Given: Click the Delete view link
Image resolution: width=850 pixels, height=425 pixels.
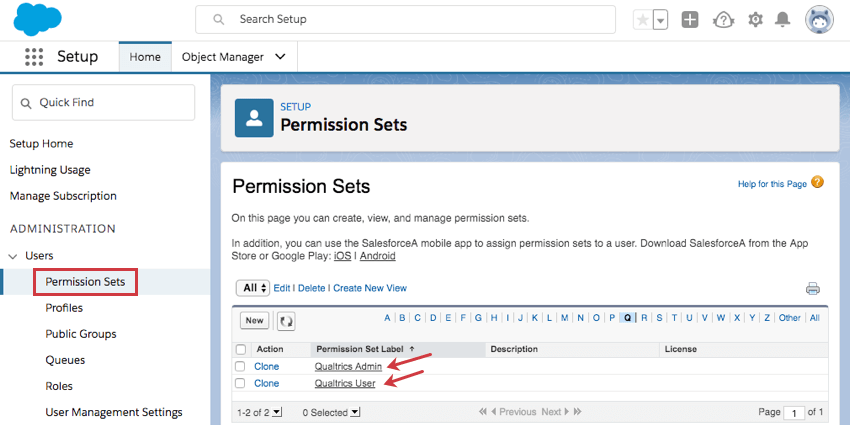Looking at the screenshot, I should (x=312, y=288).
